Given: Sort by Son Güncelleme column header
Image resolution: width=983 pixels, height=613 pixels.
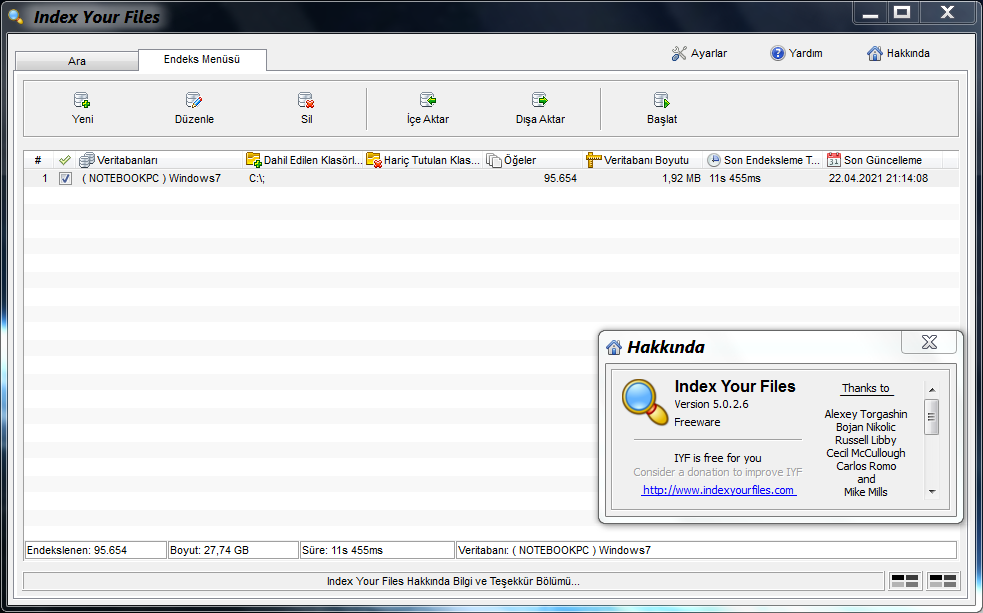Looking at the screenshot, I should 883,160.
